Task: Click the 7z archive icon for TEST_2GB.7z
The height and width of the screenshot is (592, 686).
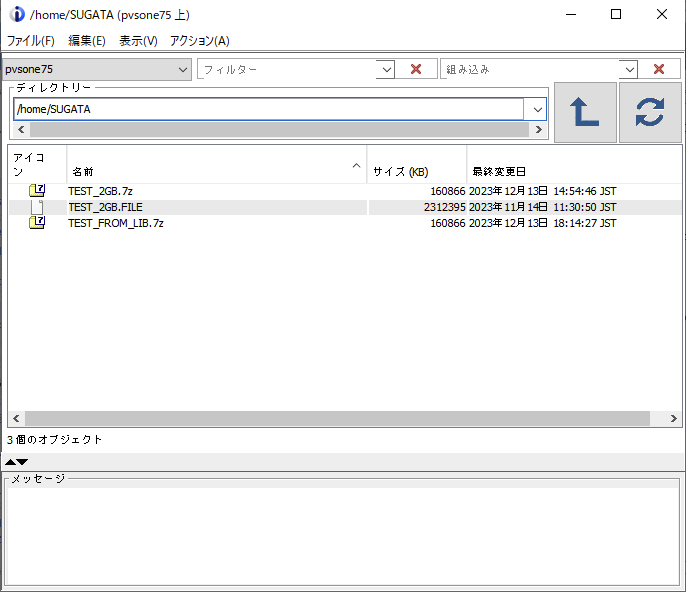Action: 37,190
